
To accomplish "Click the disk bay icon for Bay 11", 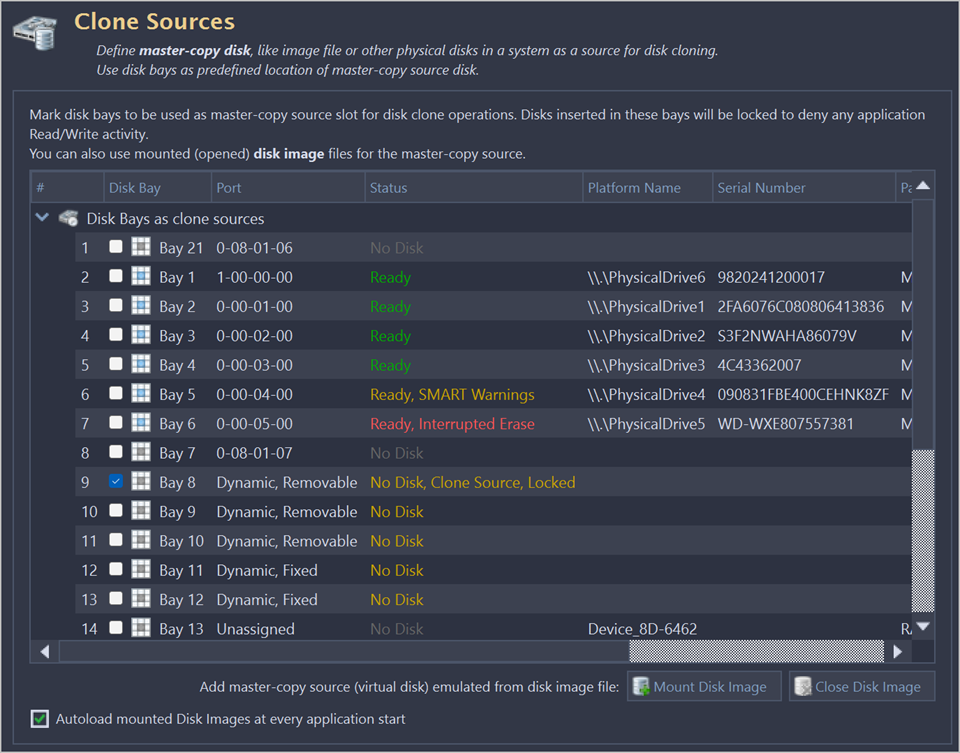I will click(x=141, y=570).
